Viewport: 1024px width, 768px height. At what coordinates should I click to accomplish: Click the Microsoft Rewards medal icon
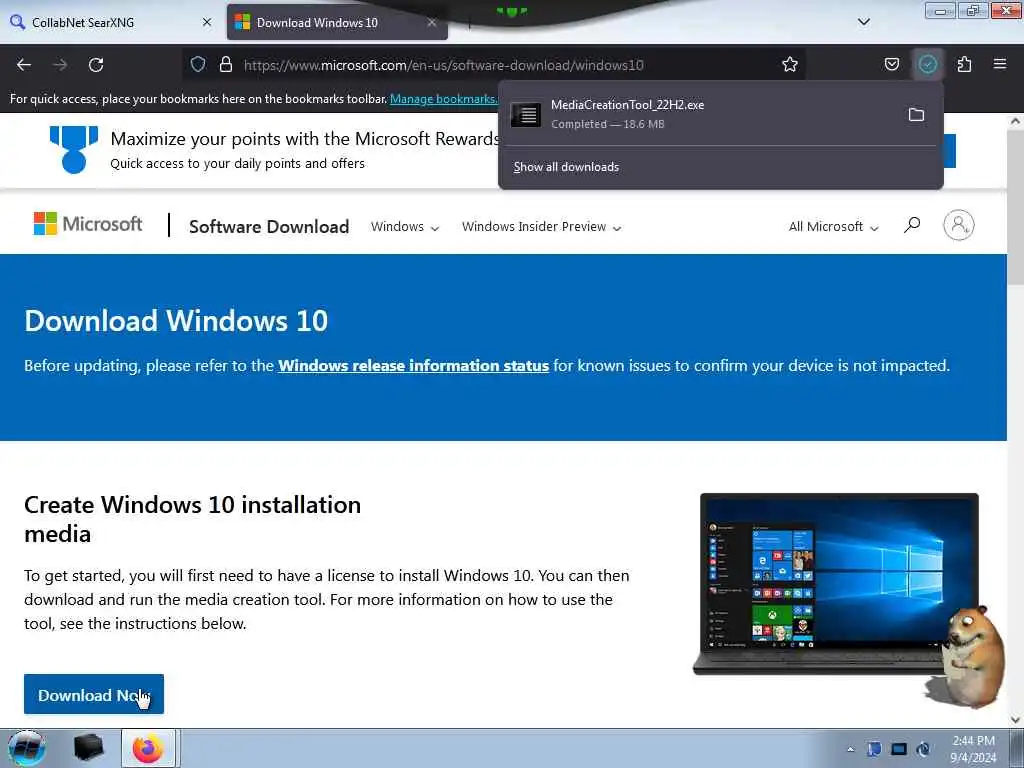(x=74, y=150)
